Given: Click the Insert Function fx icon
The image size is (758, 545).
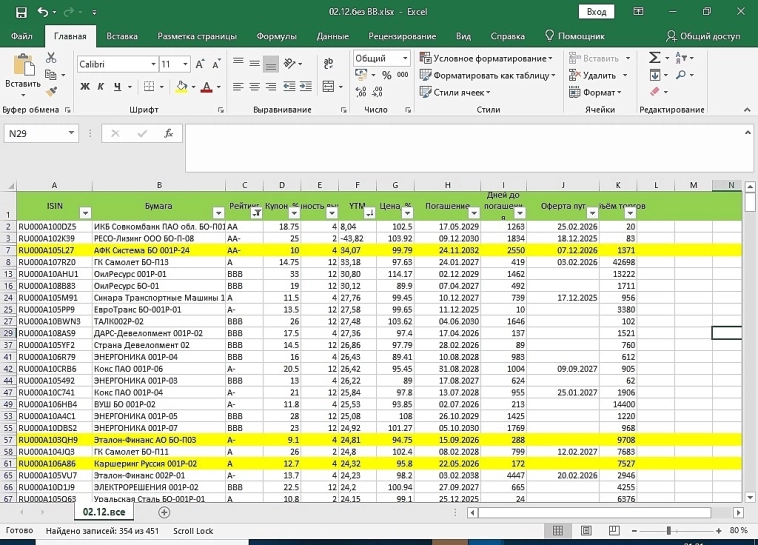Looking at the screenshot, I should click(x=169, y=133).
